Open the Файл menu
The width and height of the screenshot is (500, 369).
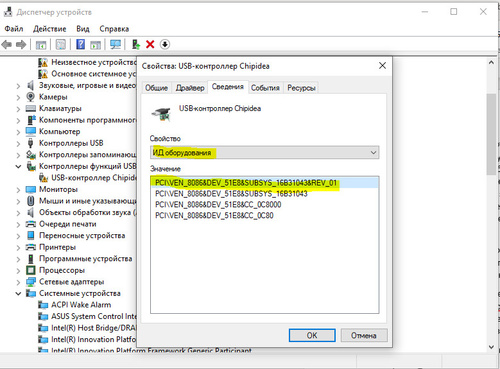coord(14,29)
